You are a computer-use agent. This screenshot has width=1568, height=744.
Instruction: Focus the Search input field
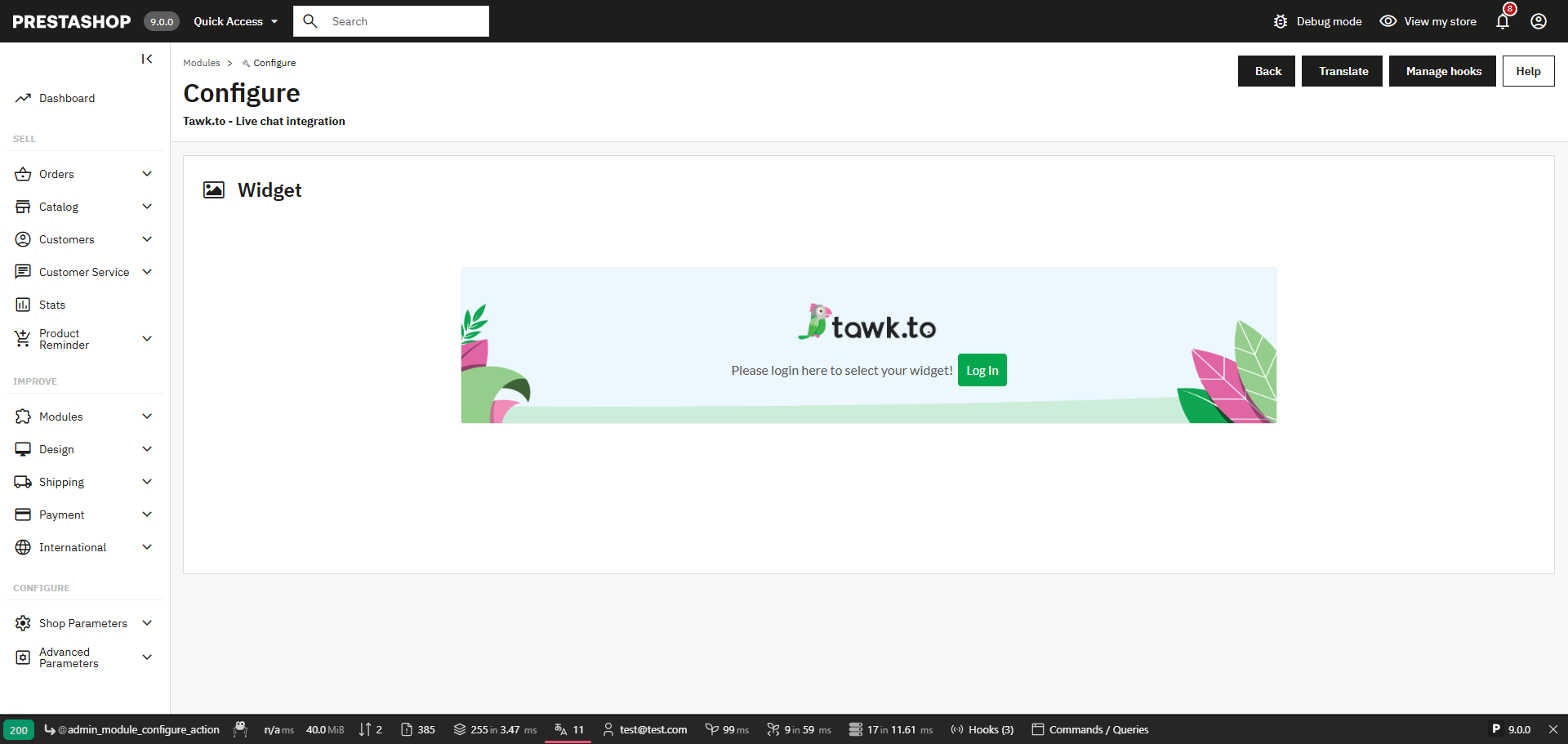[391, 21]
